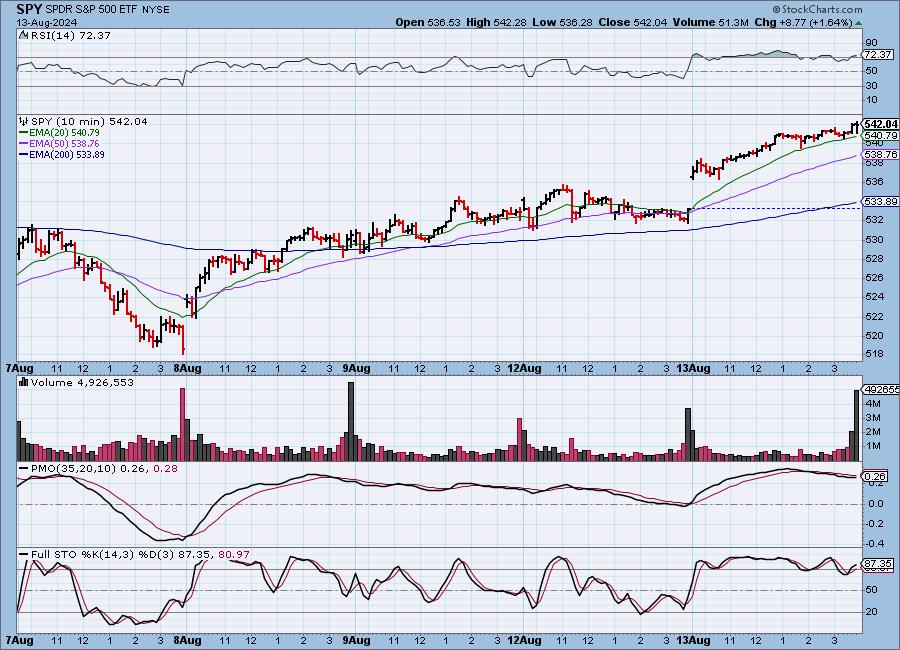Viewport: 900px width, 650px height.
Task: Click the 'EMA(200) 533.89' legend text
Action: (67, 154)
